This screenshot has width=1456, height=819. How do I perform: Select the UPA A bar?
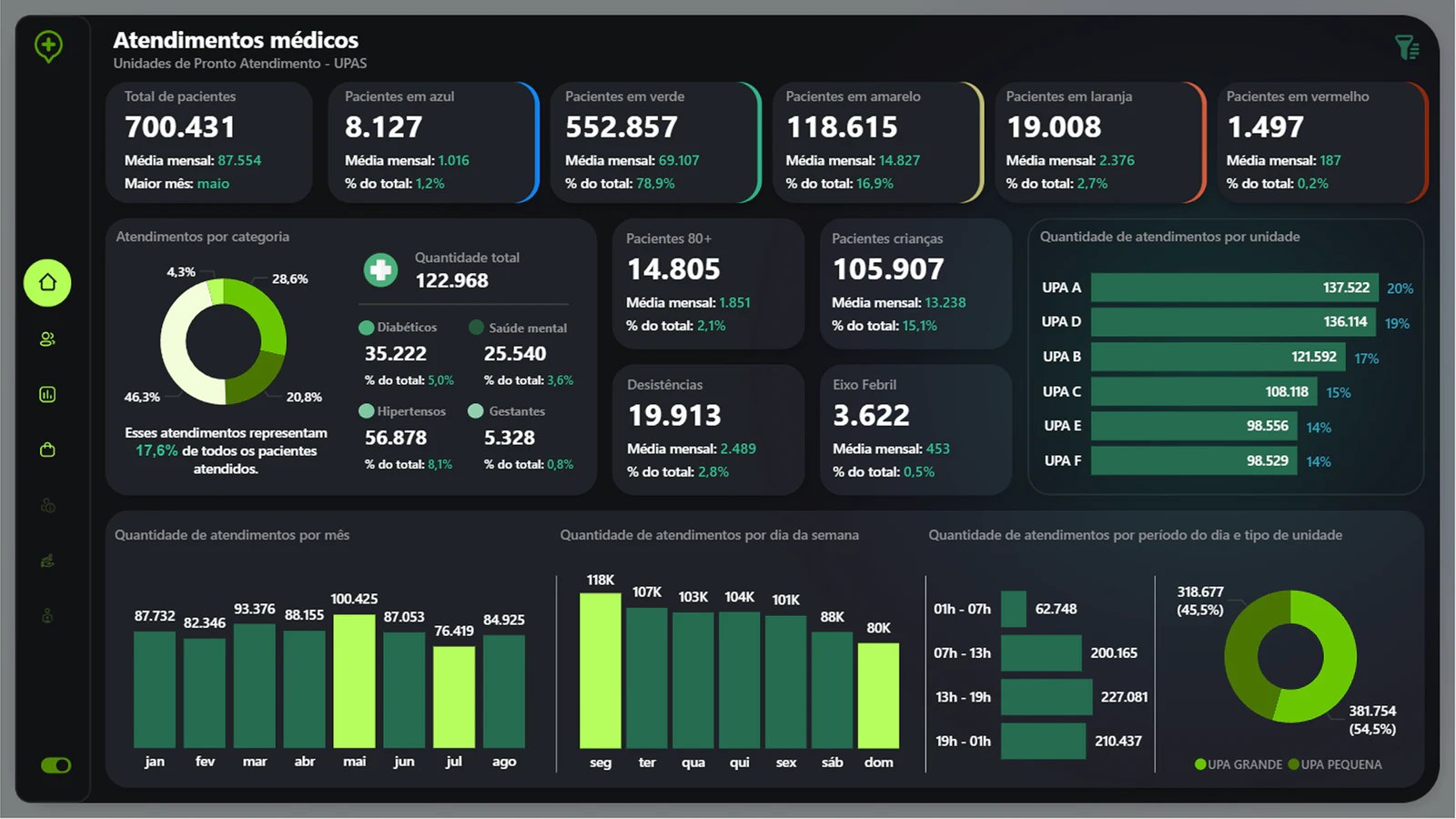(x=1234, y=288)
